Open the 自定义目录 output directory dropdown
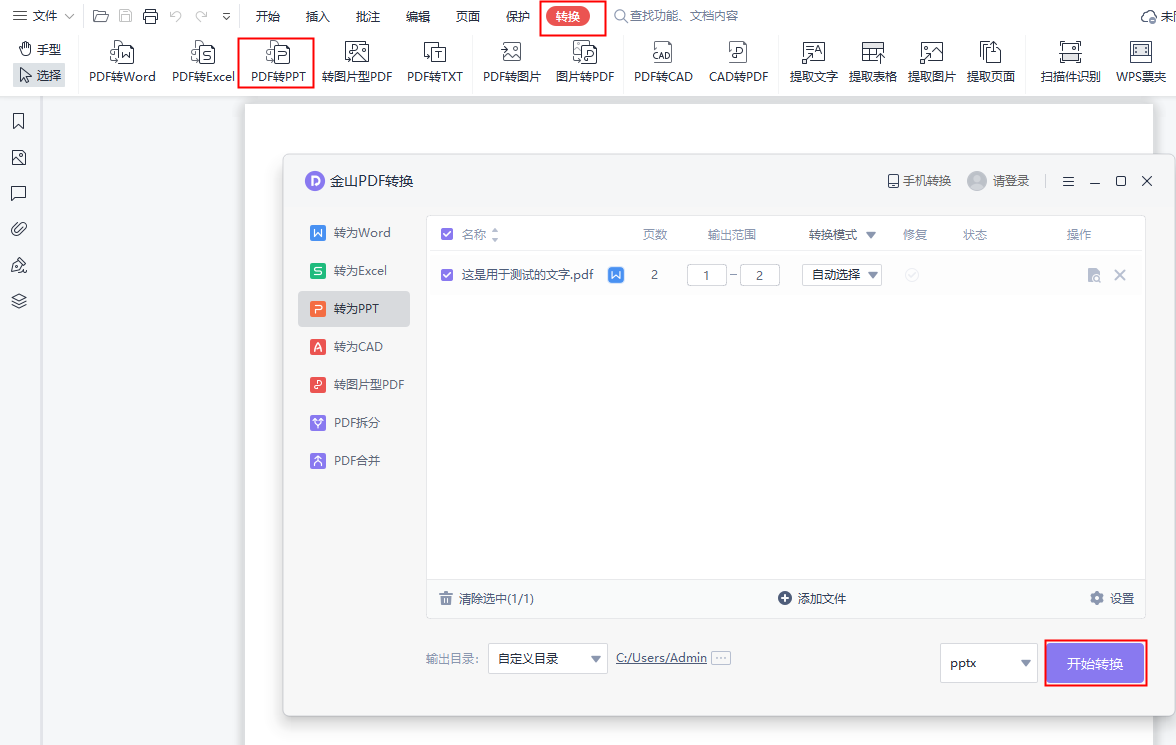This screenshot has height=745, width=1176. click(548, 659)
